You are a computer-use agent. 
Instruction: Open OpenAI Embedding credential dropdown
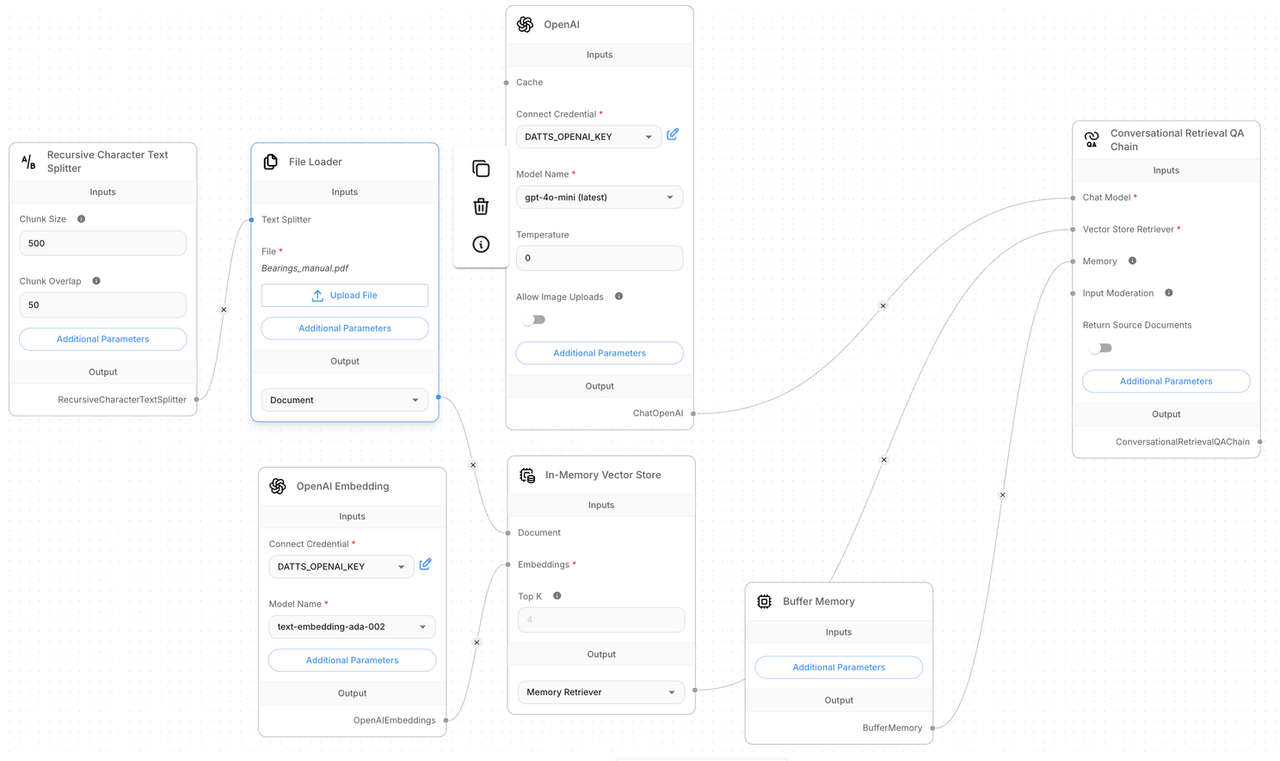341,567
